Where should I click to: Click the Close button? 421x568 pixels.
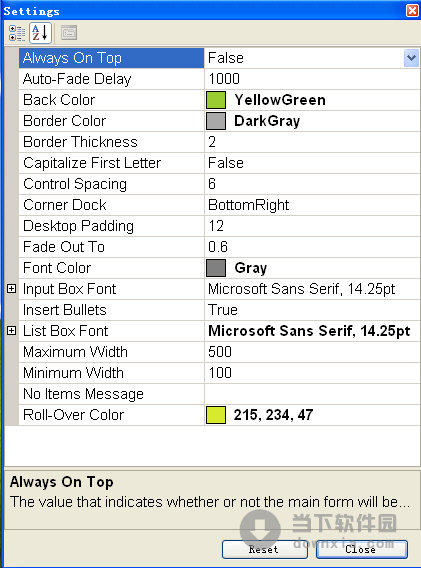(x=362, y=550)
